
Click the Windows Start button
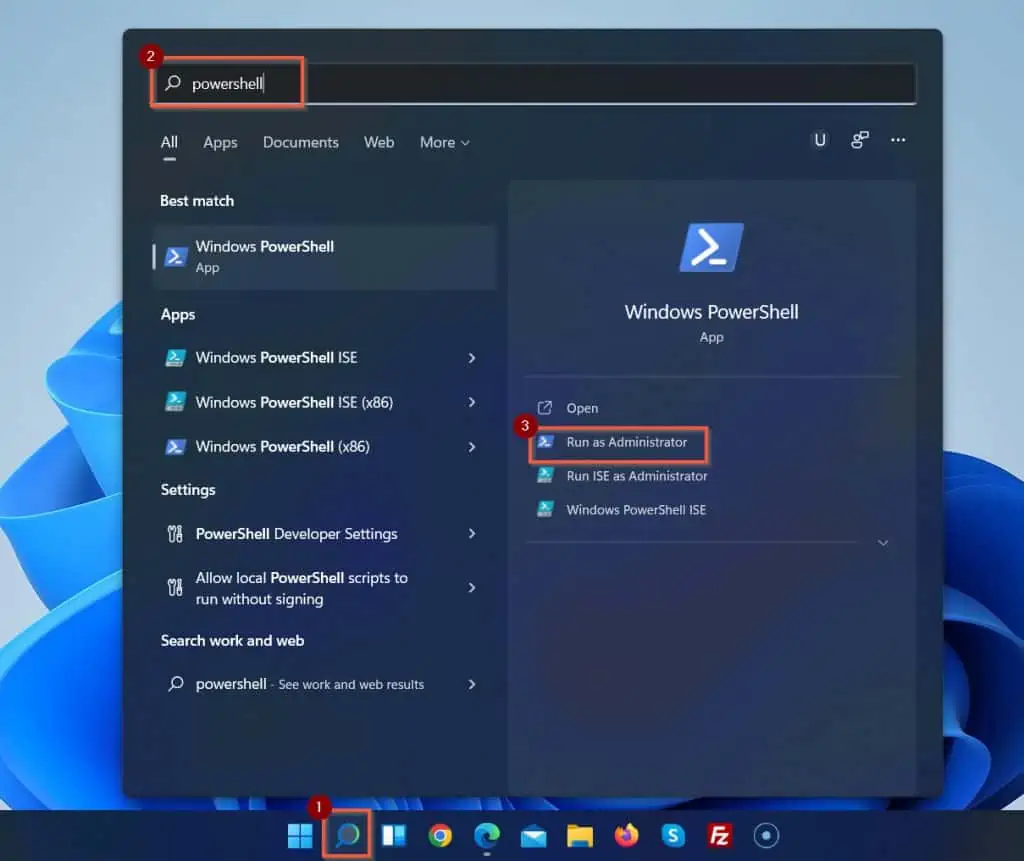pos(299,835)
